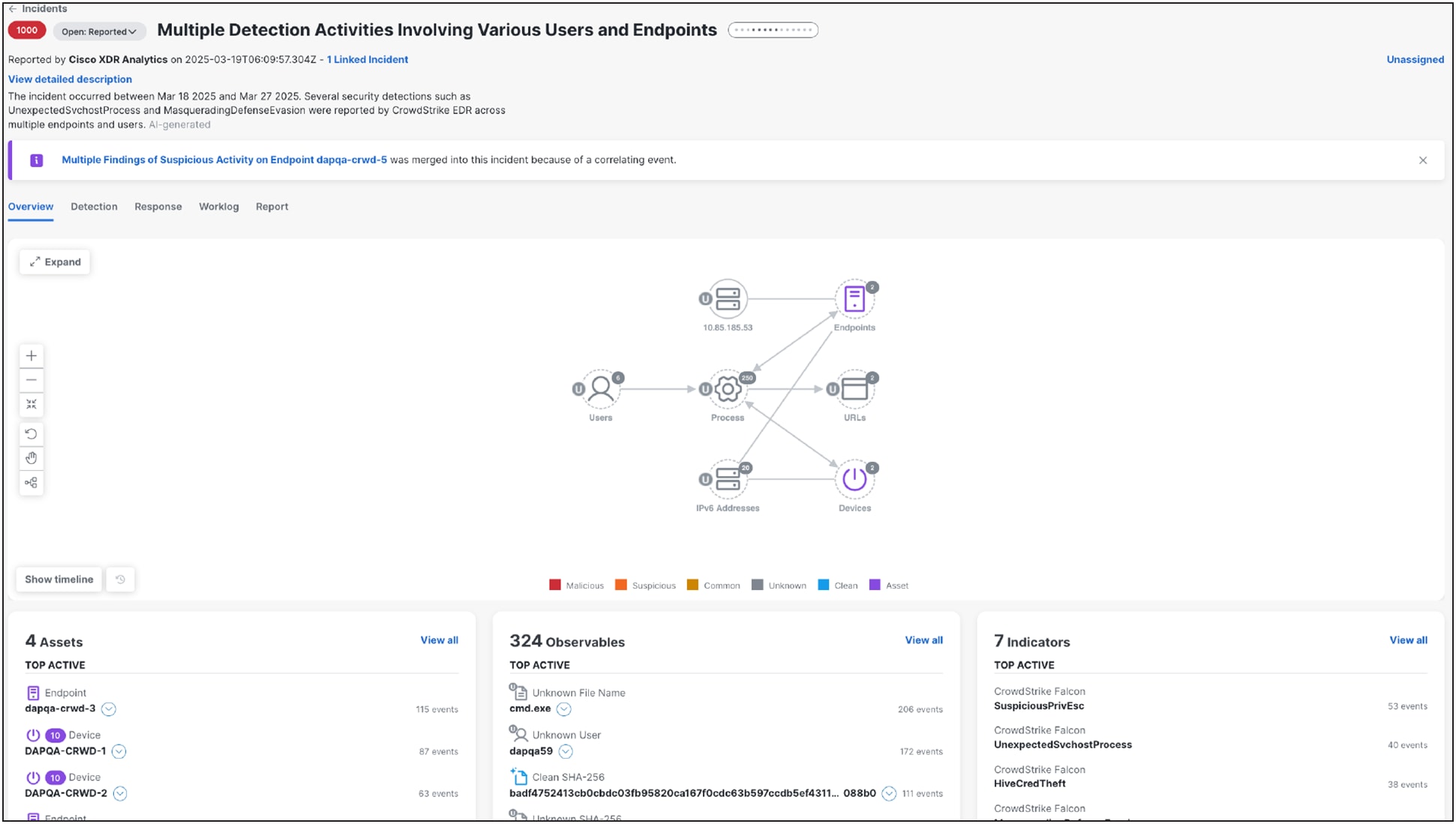Click the Suspicious orange legend swatch
Image resolution: width=1456 pixels, height=824 pixels.
click(x=620, y=585)
